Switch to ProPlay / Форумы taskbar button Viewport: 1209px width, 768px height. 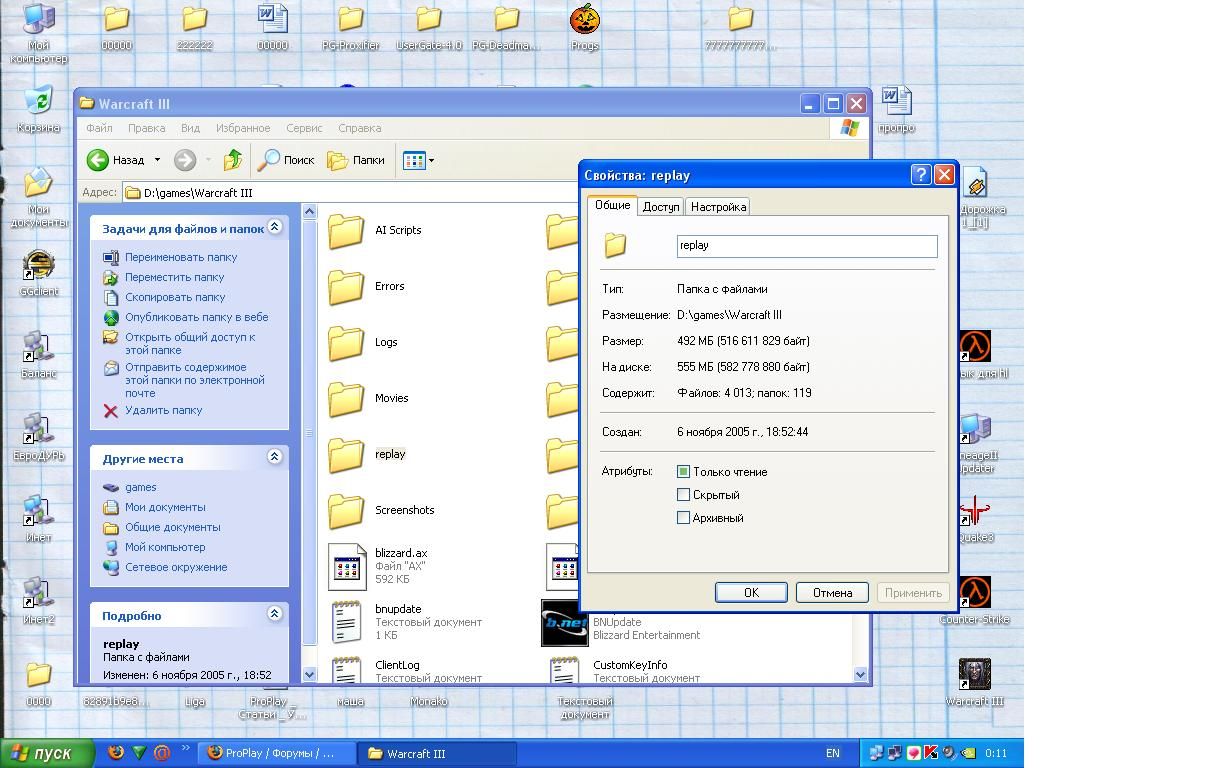pos(278,753)
